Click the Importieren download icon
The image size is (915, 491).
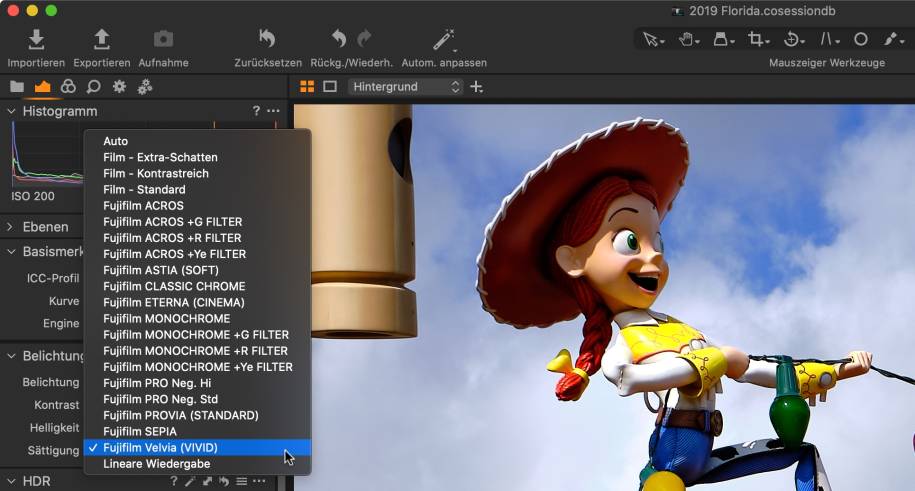[36, 39]
